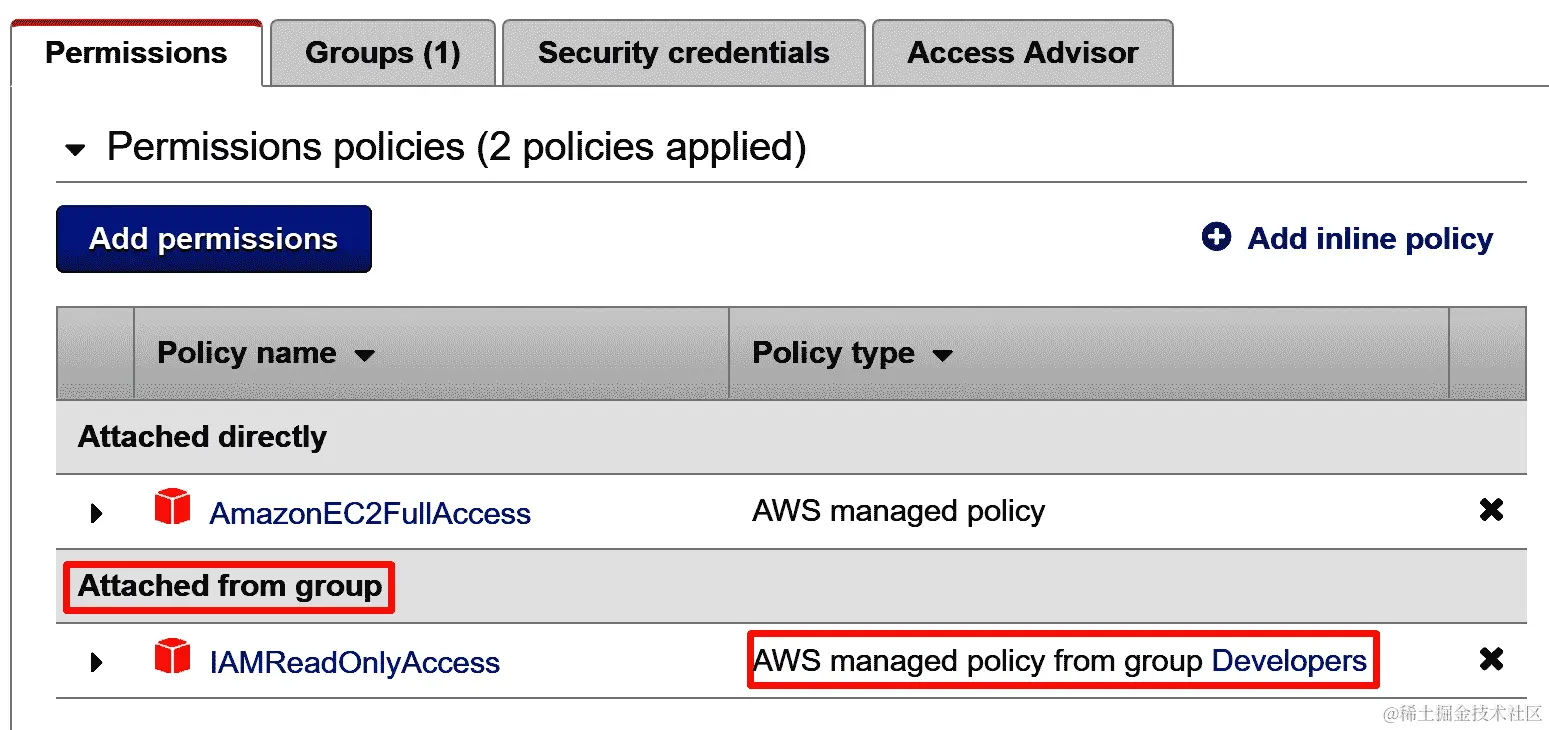Expand the IAMReadOnlyAccess policy row arrow
The image size is (1549, 730).
tap(97, 662)
